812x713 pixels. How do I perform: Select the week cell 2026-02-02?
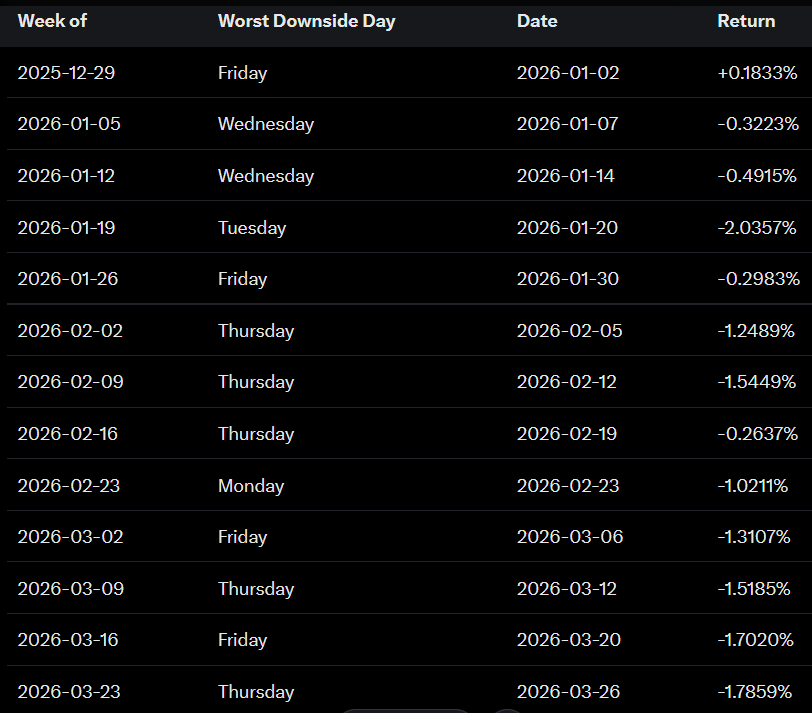[70, 330]
